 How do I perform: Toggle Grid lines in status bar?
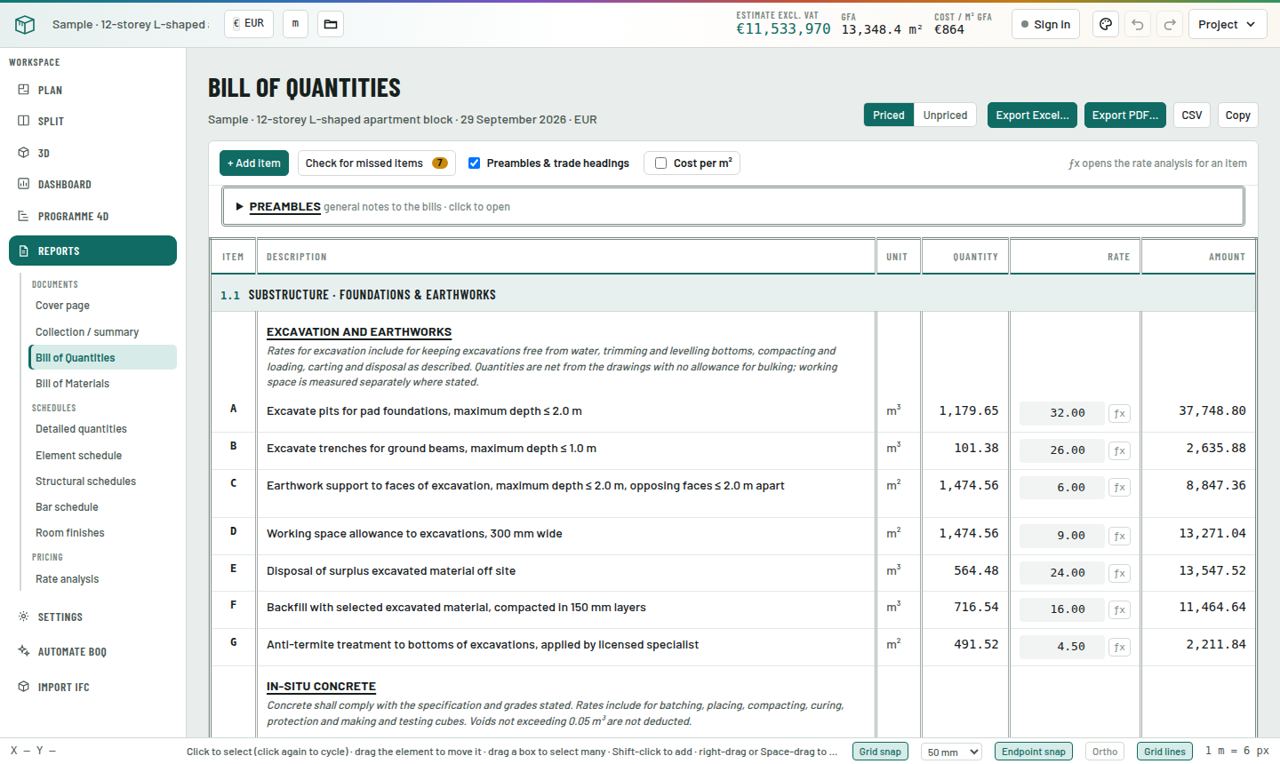tap(1164, 751)
